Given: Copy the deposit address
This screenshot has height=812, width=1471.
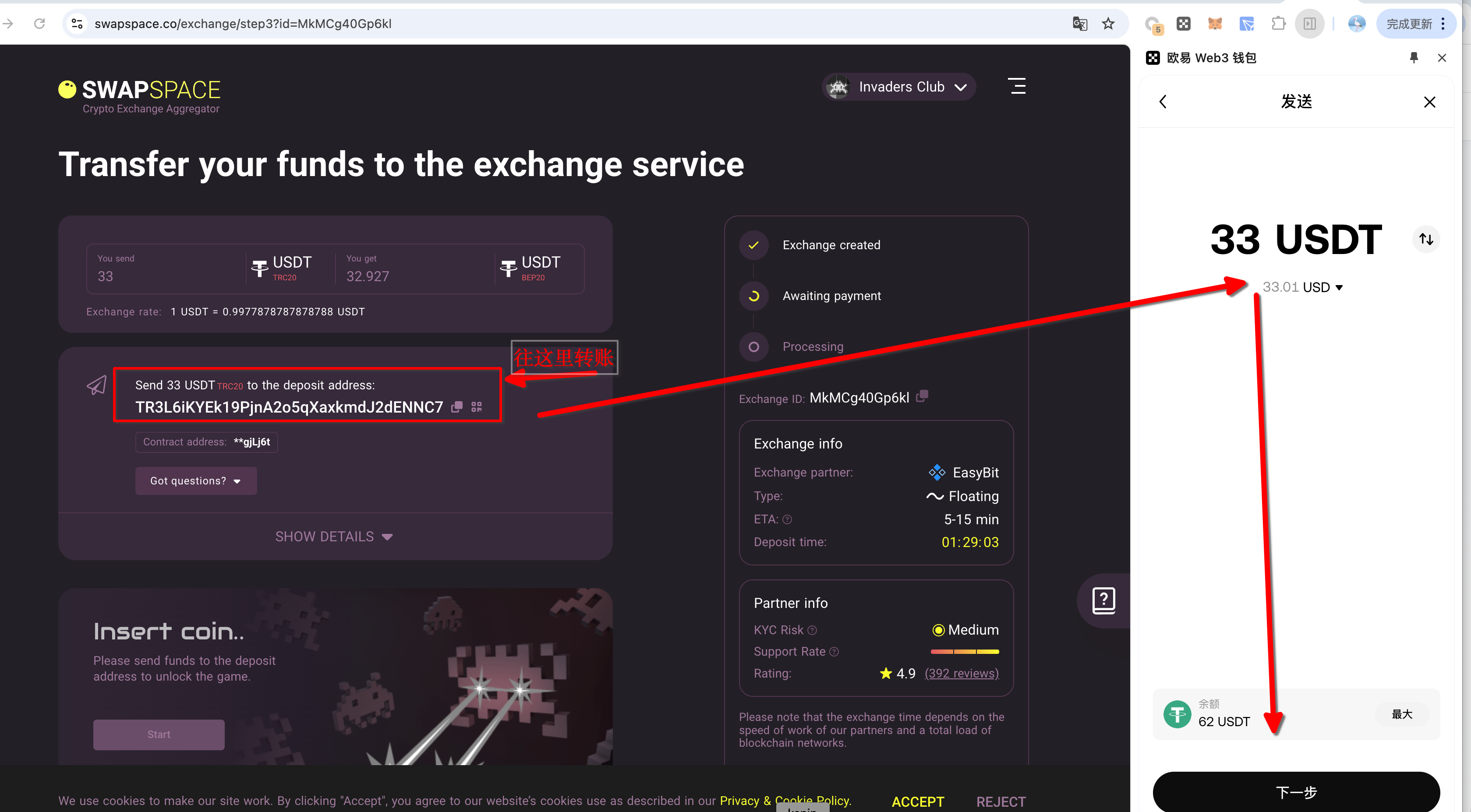Looking at the screenshot, I should coord(457,407).
